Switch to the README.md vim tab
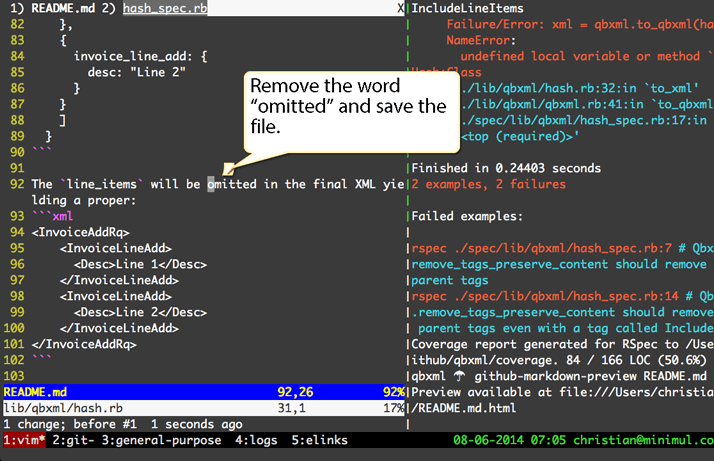714x461 pixels. coord(63,8)
